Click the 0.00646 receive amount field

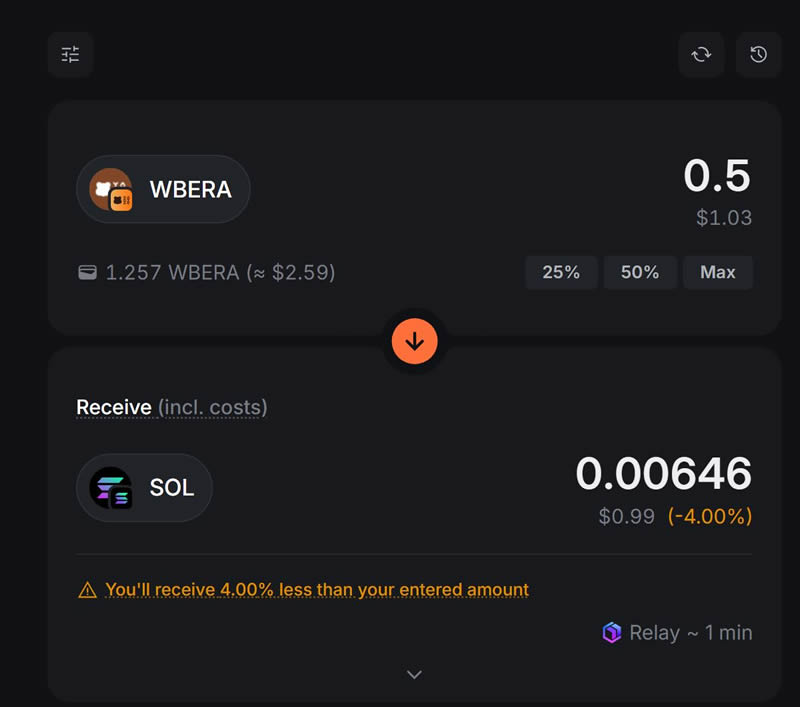(663, 474)
